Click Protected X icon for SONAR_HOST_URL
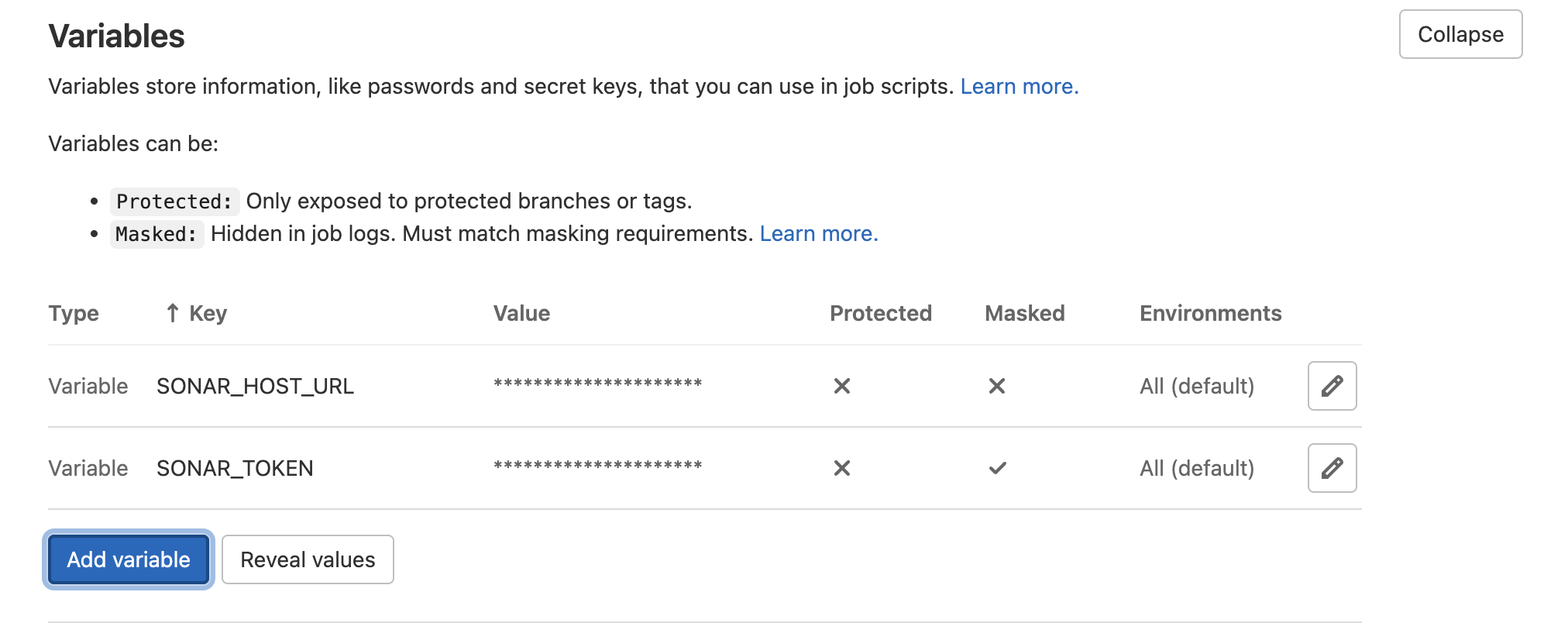 842,386
